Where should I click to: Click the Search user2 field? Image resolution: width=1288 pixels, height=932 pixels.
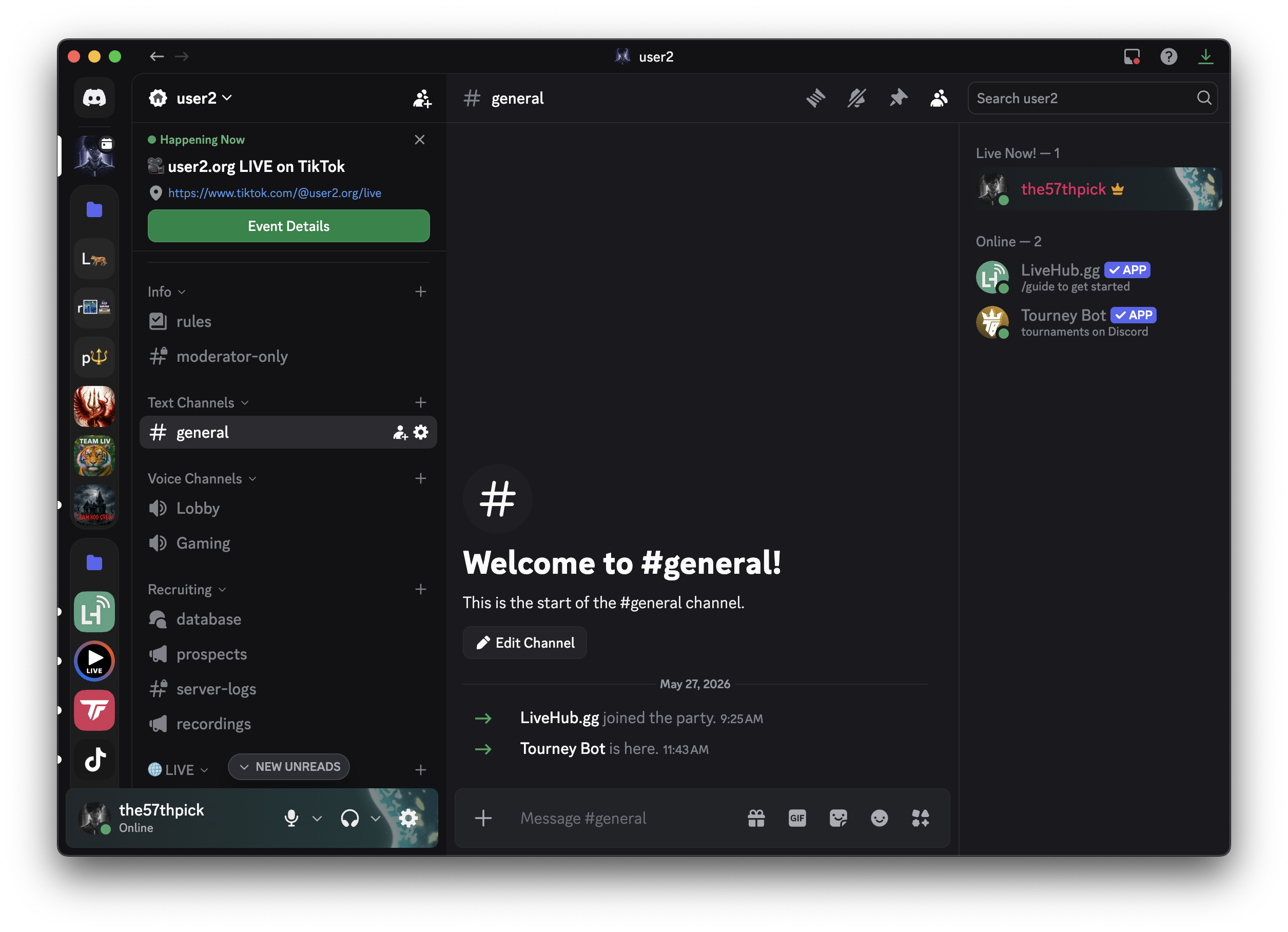(1092, 98)
